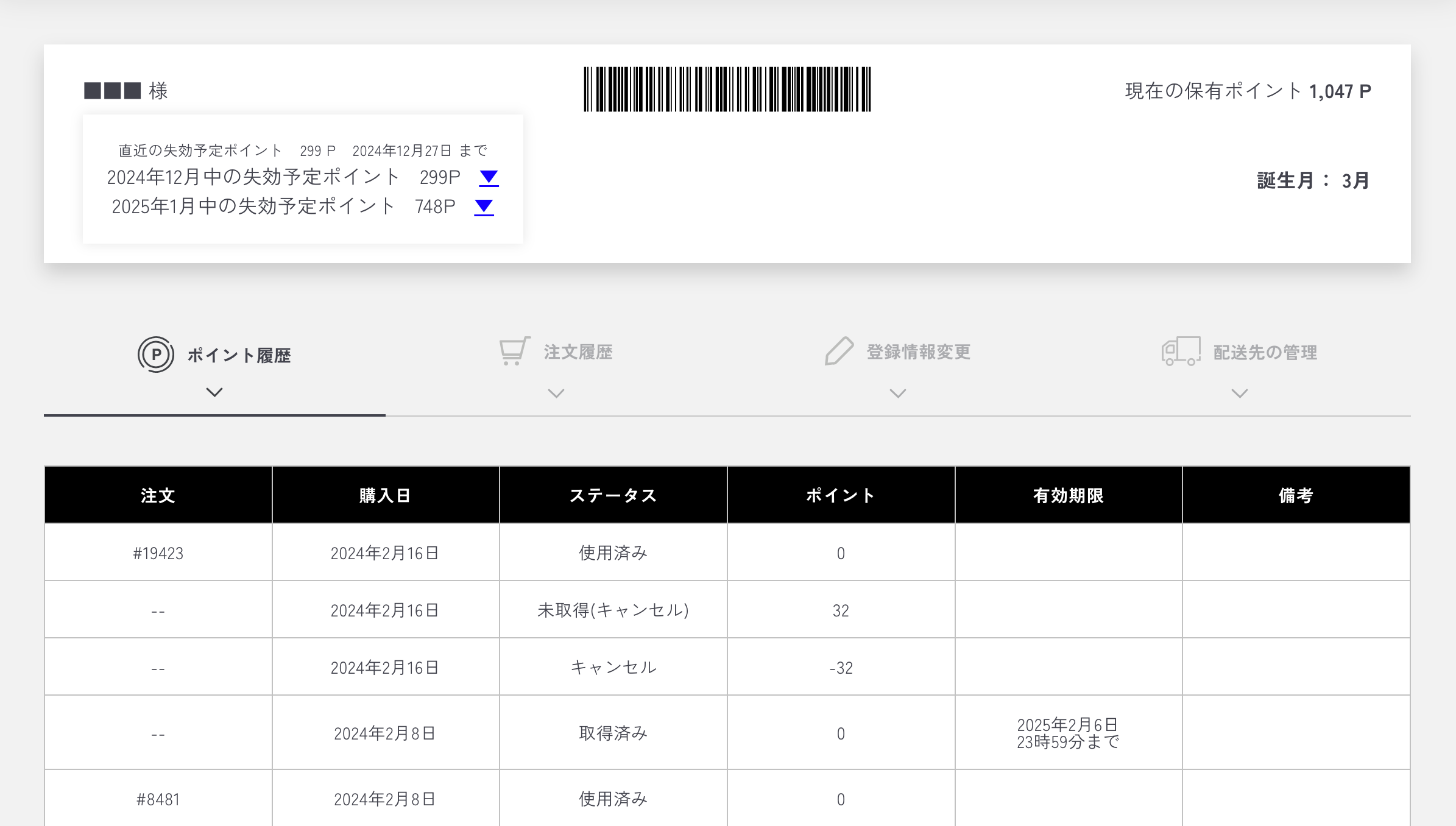Click the pencil icon for registration change
1456x826 pixels.
[x=839, y=351]
